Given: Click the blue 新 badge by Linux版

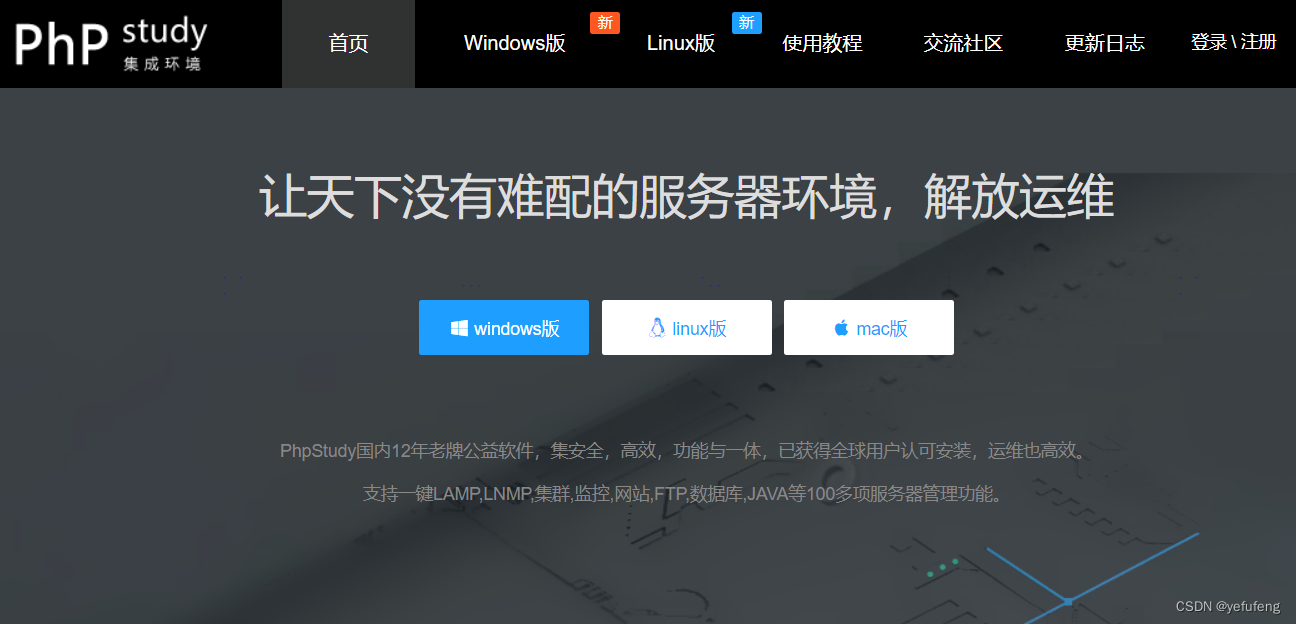Looking at the screenshot, I should click(747, 23).
